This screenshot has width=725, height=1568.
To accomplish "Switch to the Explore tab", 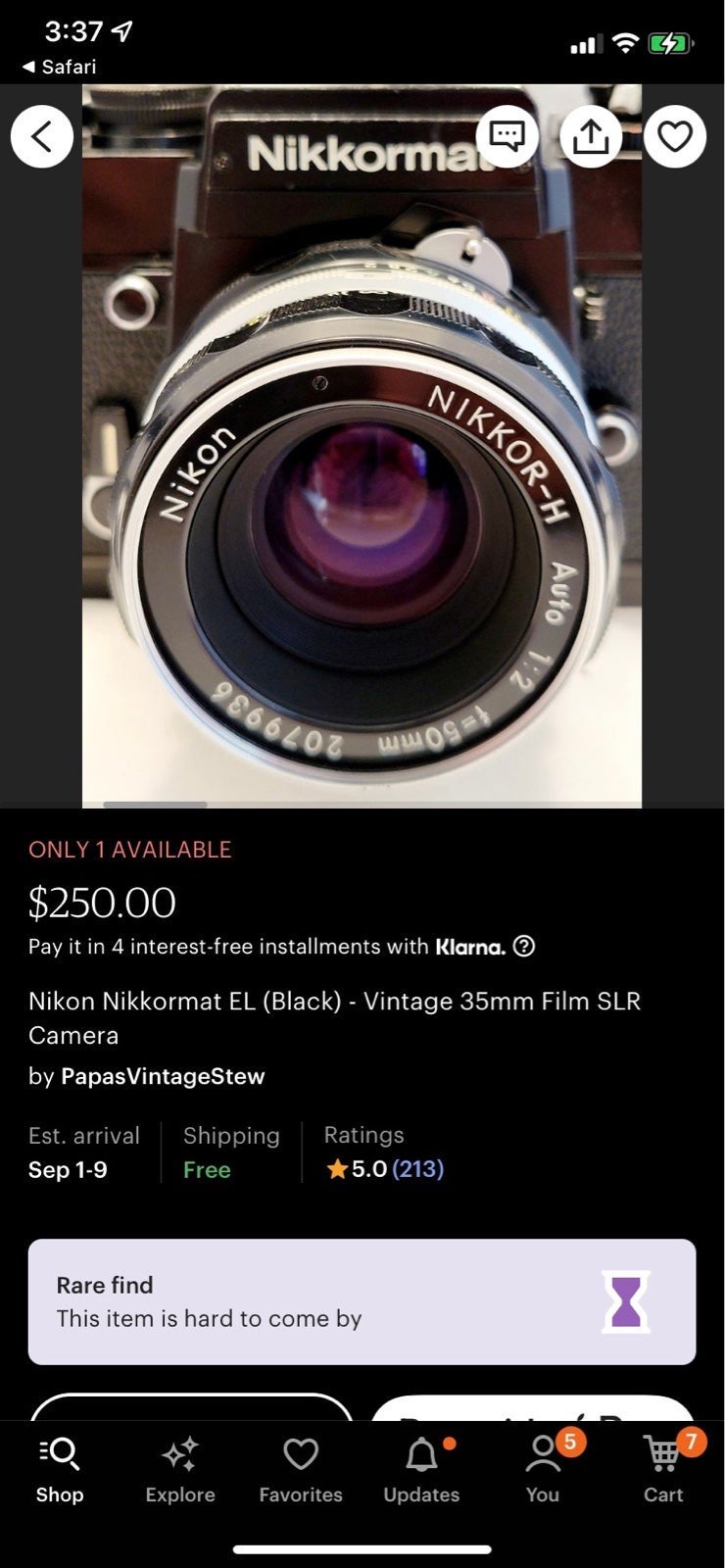I will coord(180,1470).
